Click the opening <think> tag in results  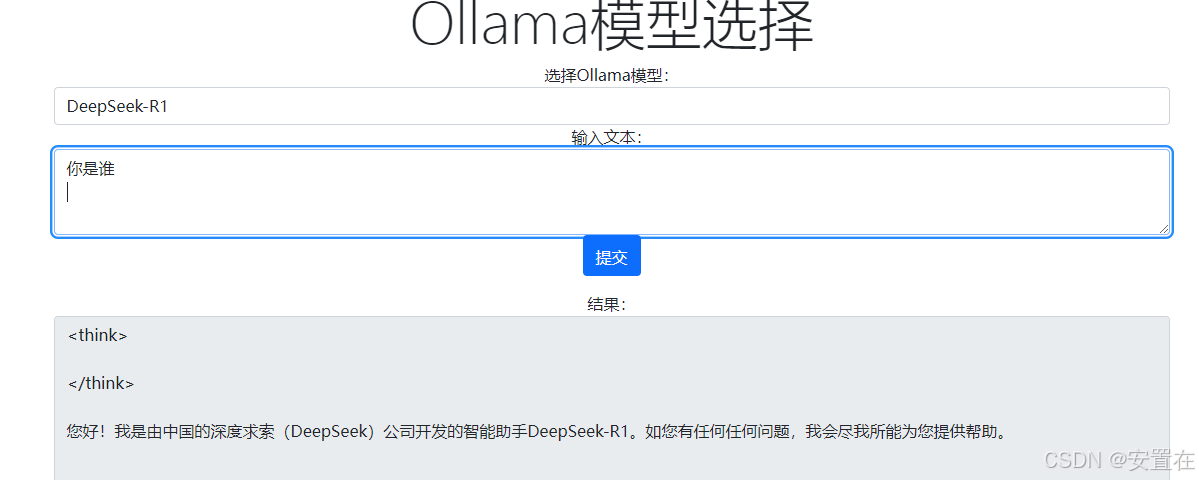[x=97, y=336]
